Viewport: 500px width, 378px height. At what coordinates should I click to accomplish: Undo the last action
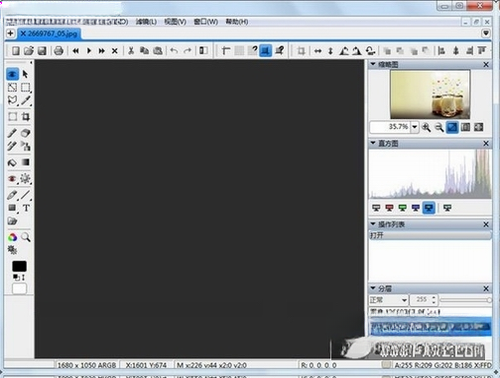(174, 51)
